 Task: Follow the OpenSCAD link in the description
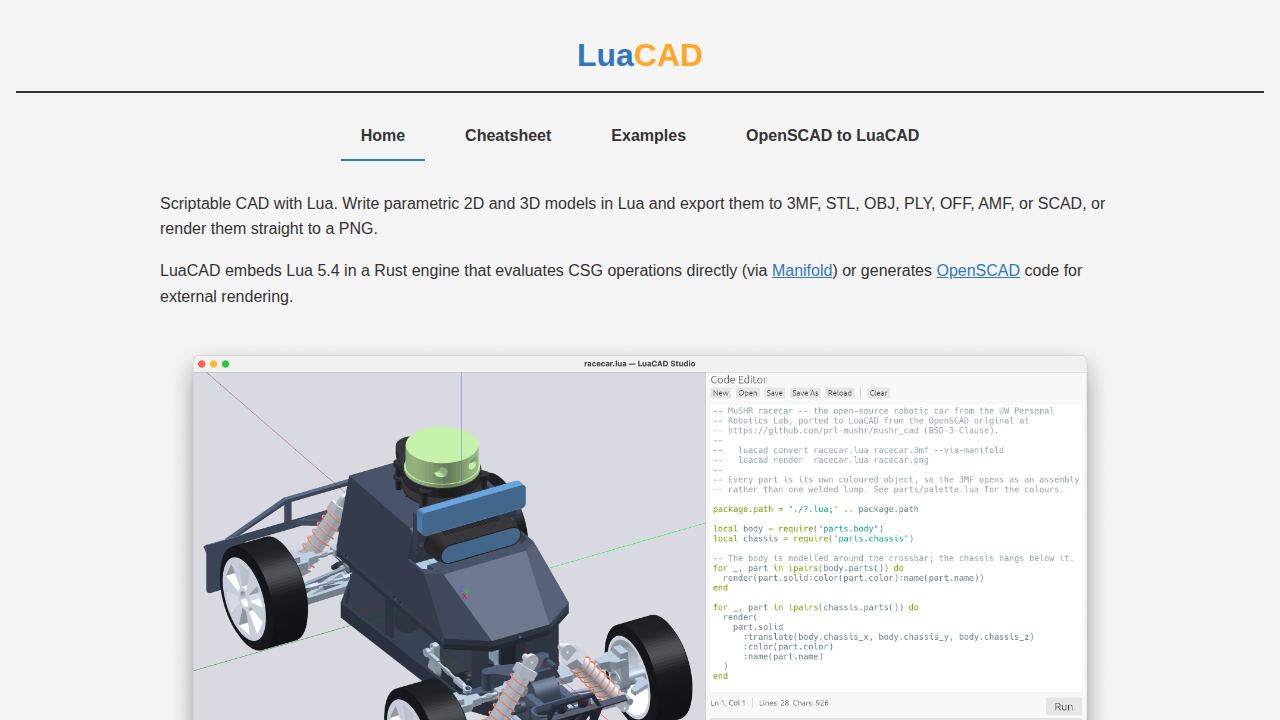click(978, 270)
